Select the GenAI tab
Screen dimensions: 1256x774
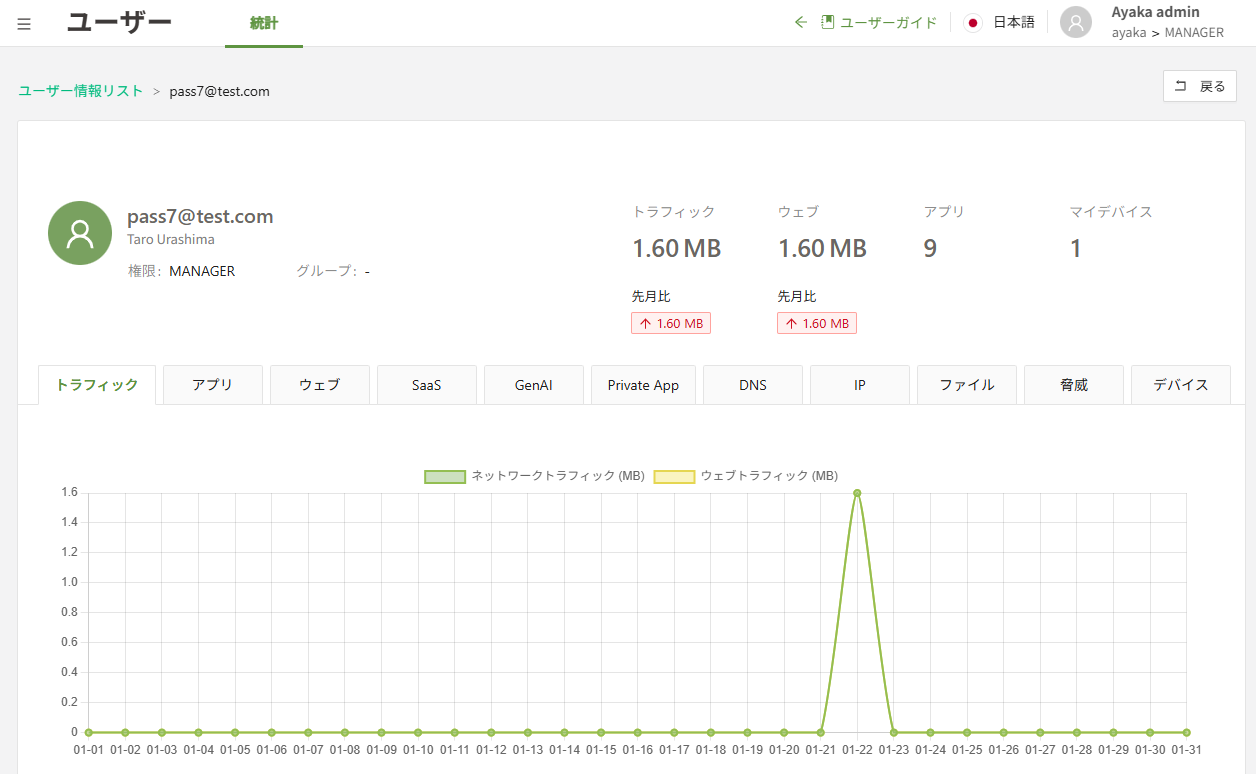534,385
